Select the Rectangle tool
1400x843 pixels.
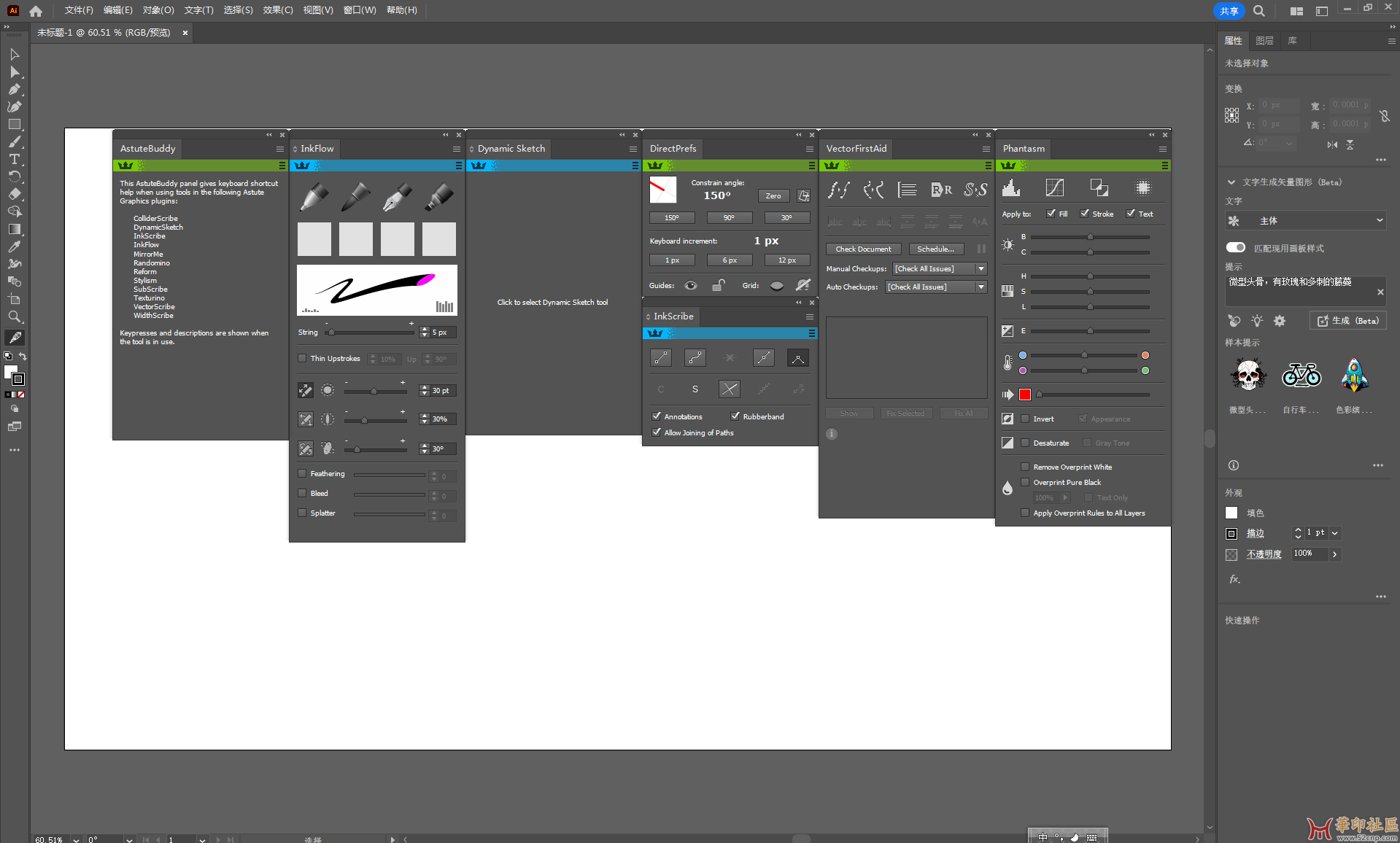click(x=15, y=124)
